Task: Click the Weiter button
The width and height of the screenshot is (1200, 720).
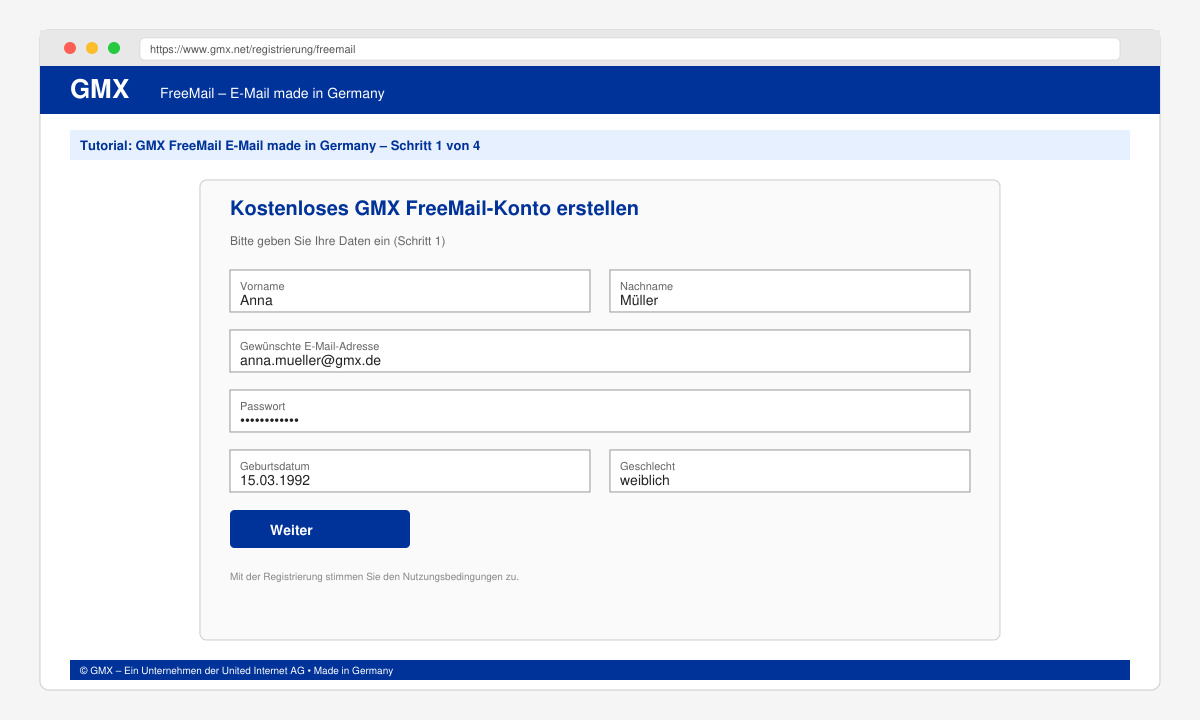Action: point(320,529)
